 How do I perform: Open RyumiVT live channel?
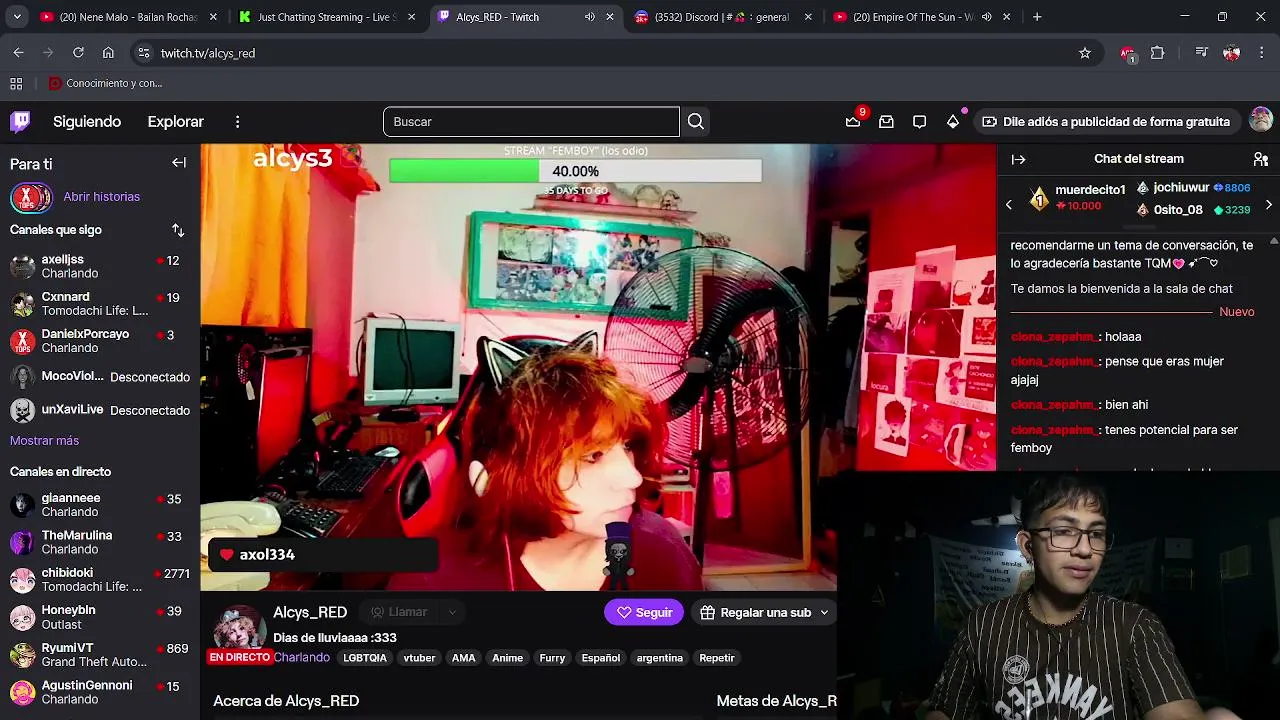point(100,655)
